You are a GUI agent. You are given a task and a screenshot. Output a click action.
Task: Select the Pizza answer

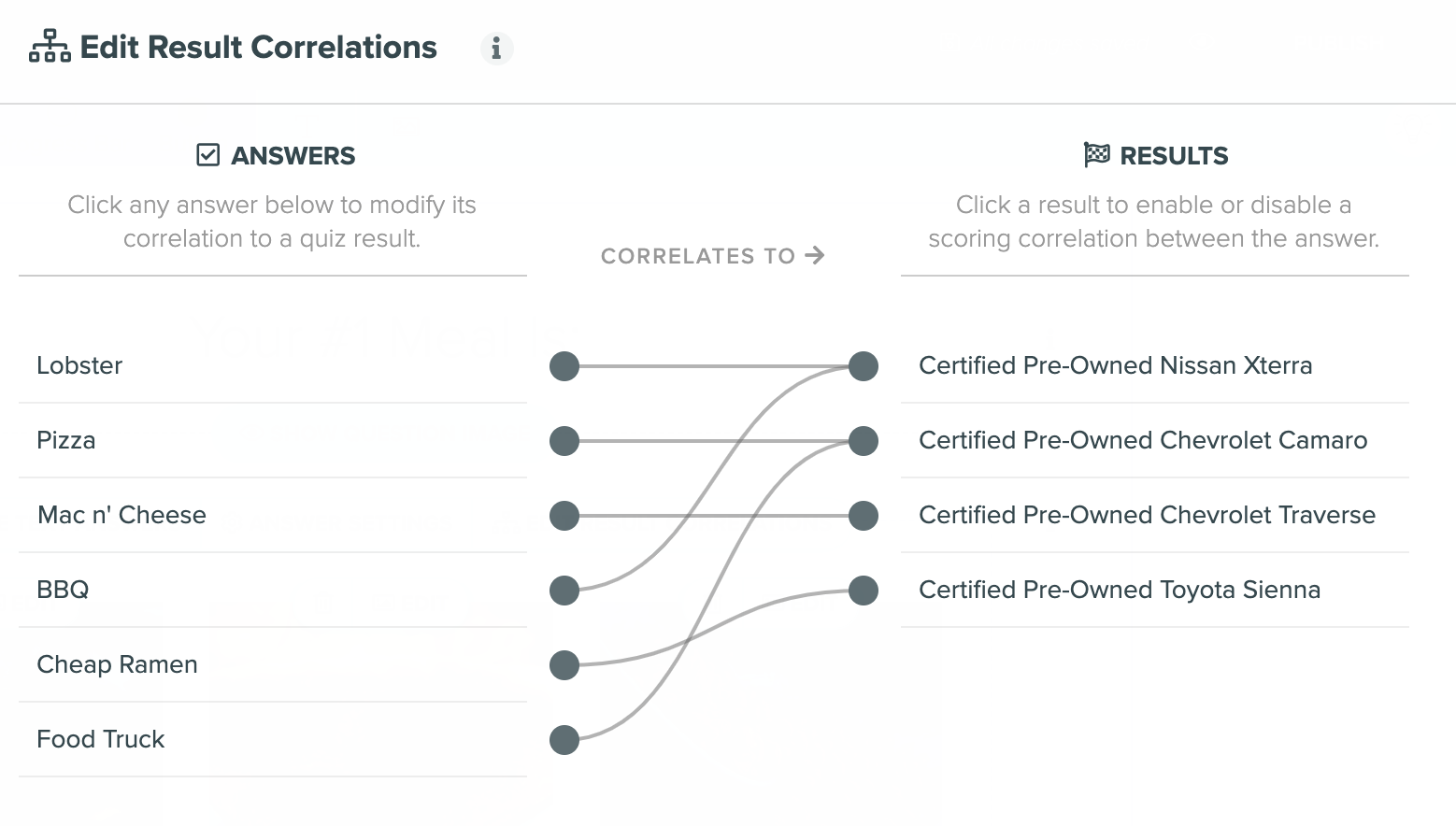tap(271, 440)
